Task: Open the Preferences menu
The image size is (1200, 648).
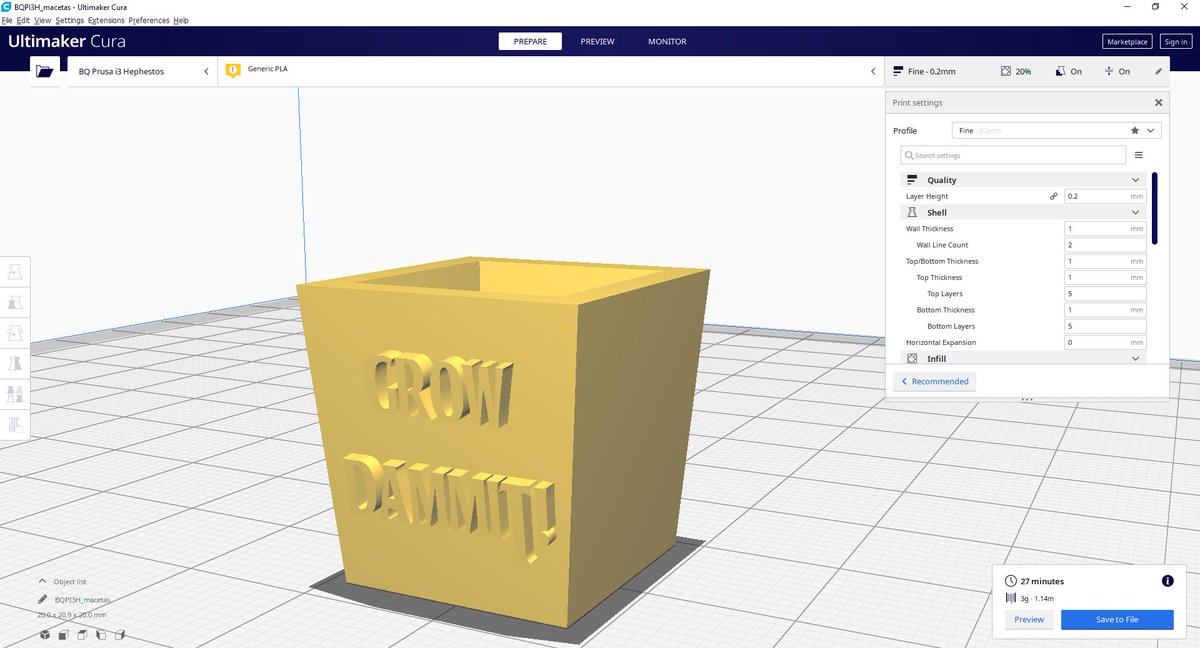Action: pos(150,20)
